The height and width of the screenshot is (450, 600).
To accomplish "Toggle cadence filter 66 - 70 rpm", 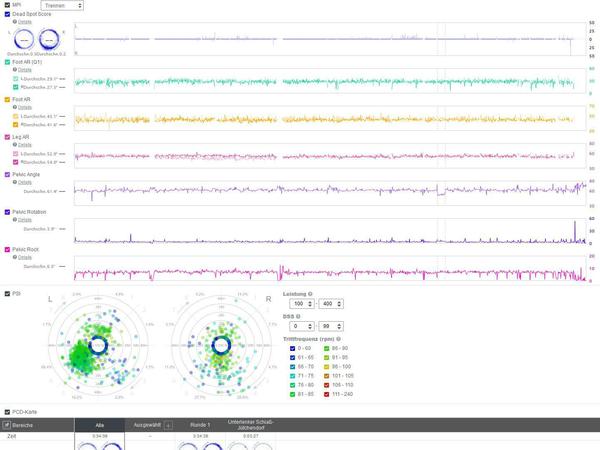I will (293, 367).
